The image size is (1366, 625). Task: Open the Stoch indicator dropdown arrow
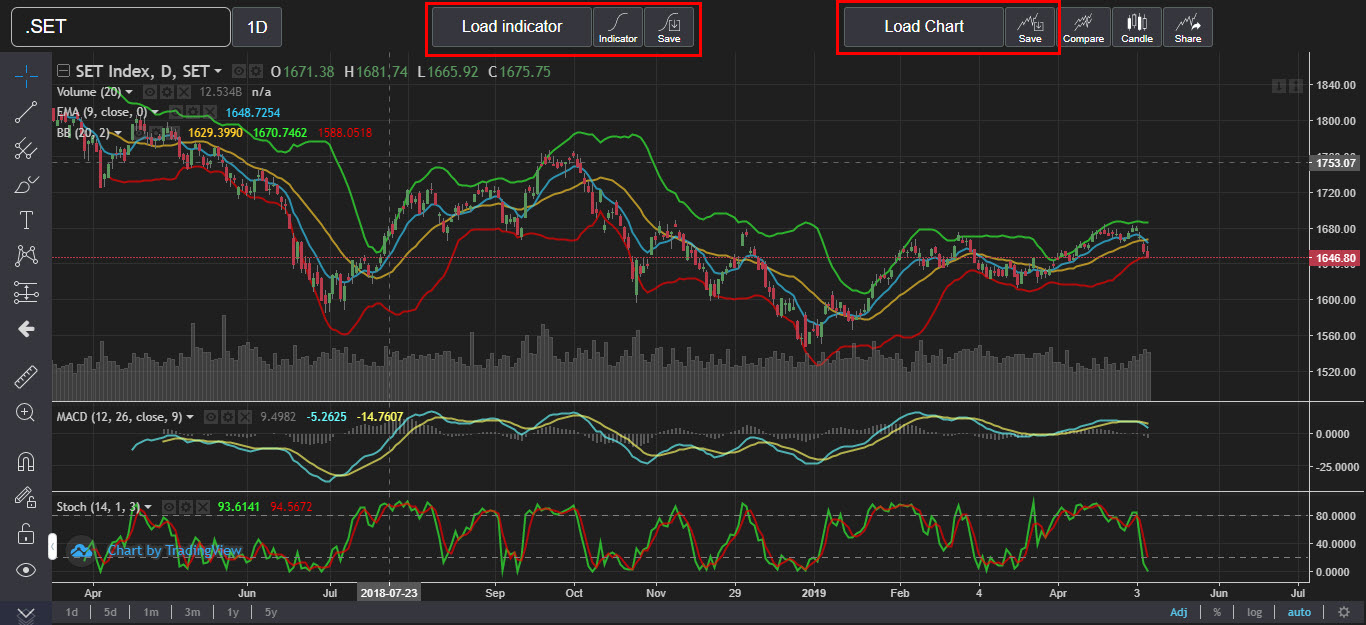pos(148,507)
